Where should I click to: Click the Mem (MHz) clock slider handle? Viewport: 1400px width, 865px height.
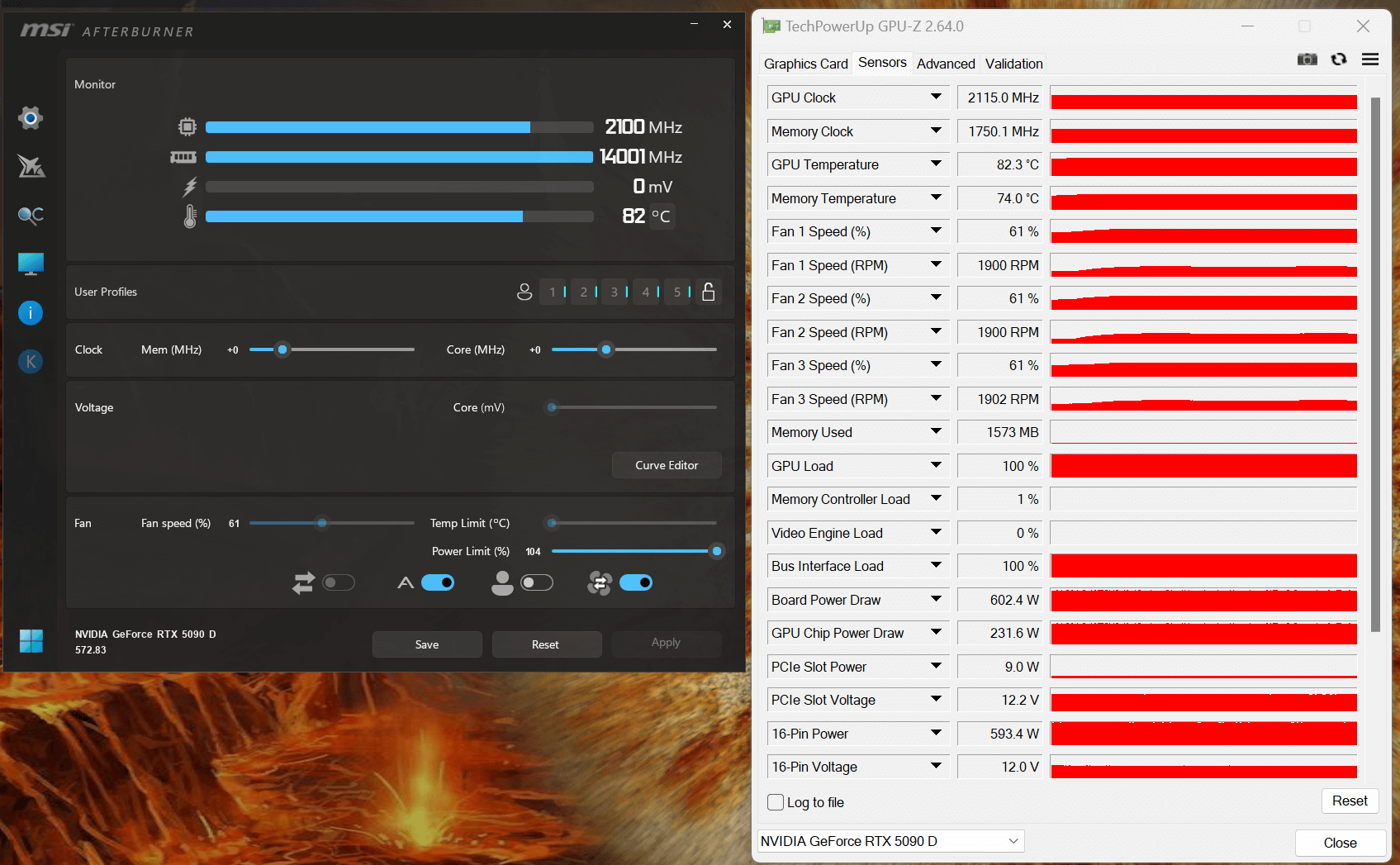coord(282,349)
